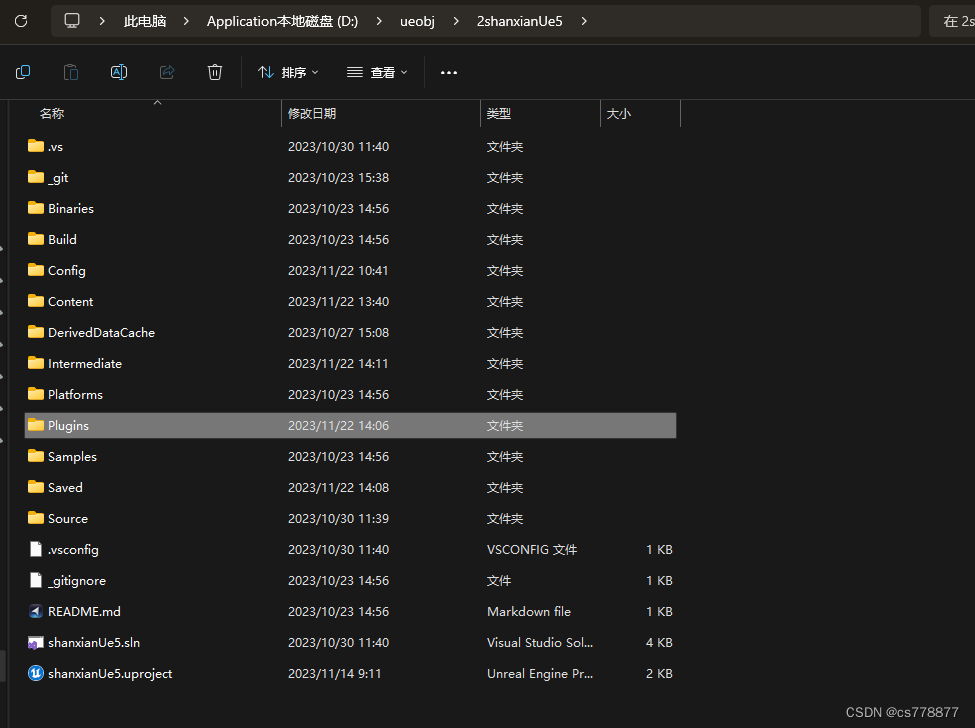Click the paste clipboard icon
Screen dimensions: 975x728
71,72
